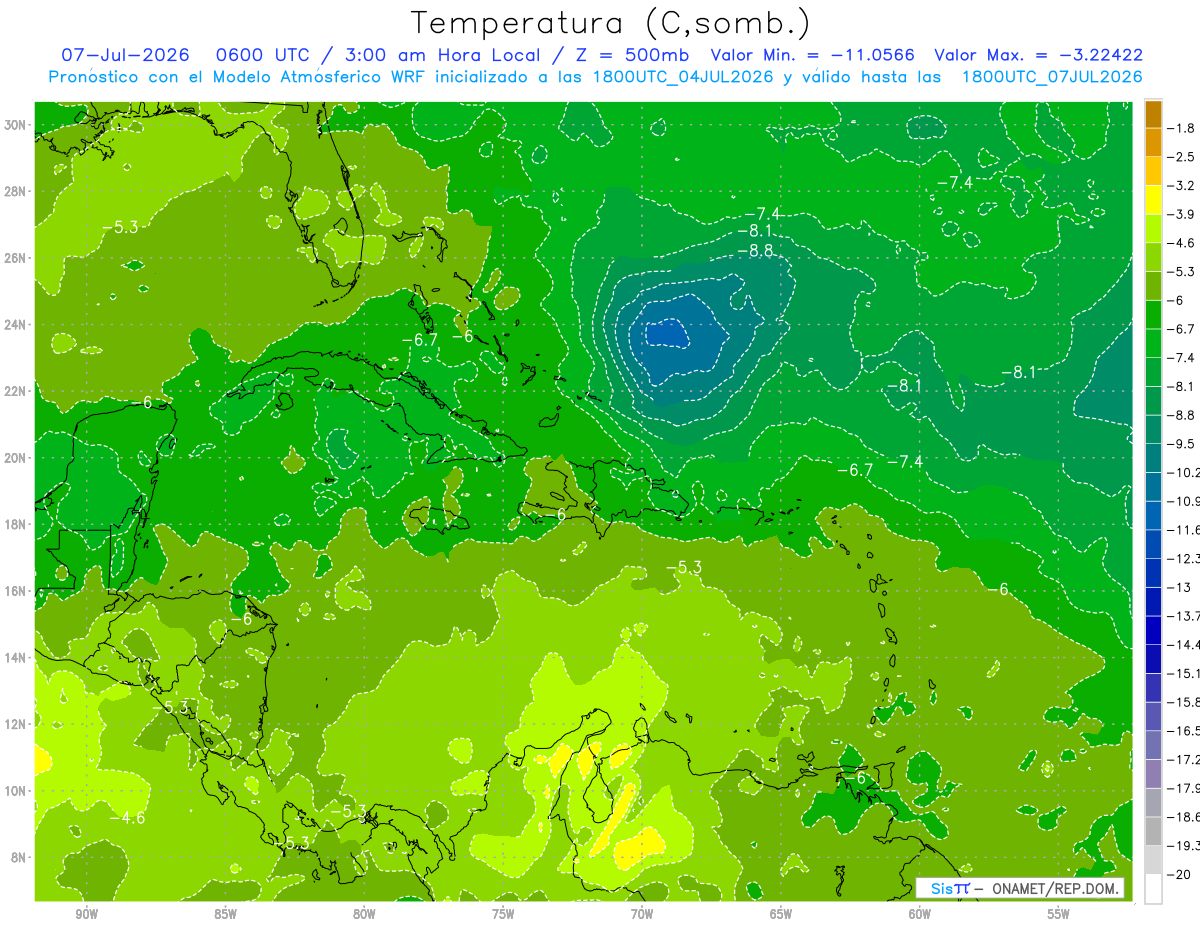Click the 60W longitude axis label
The image size is (1200, 927).
[x=920, y=915]
